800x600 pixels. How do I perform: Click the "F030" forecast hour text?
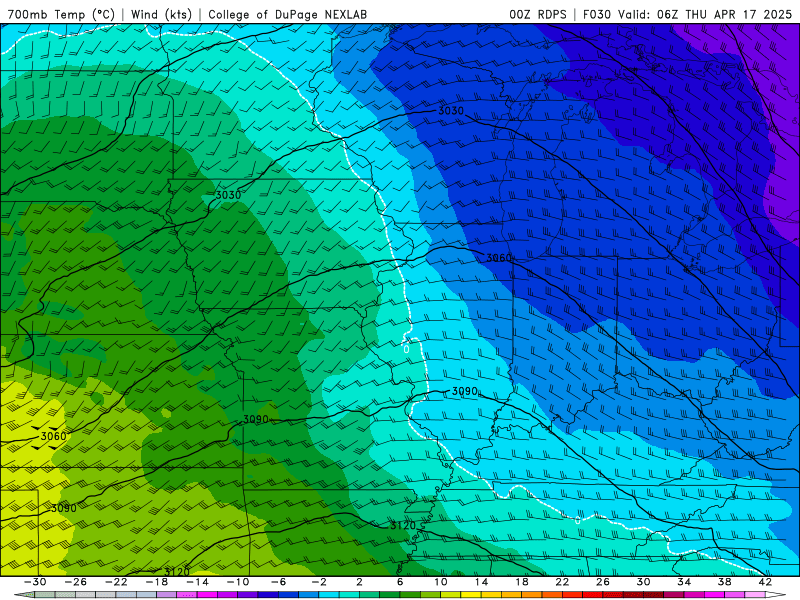click(596, 14)
